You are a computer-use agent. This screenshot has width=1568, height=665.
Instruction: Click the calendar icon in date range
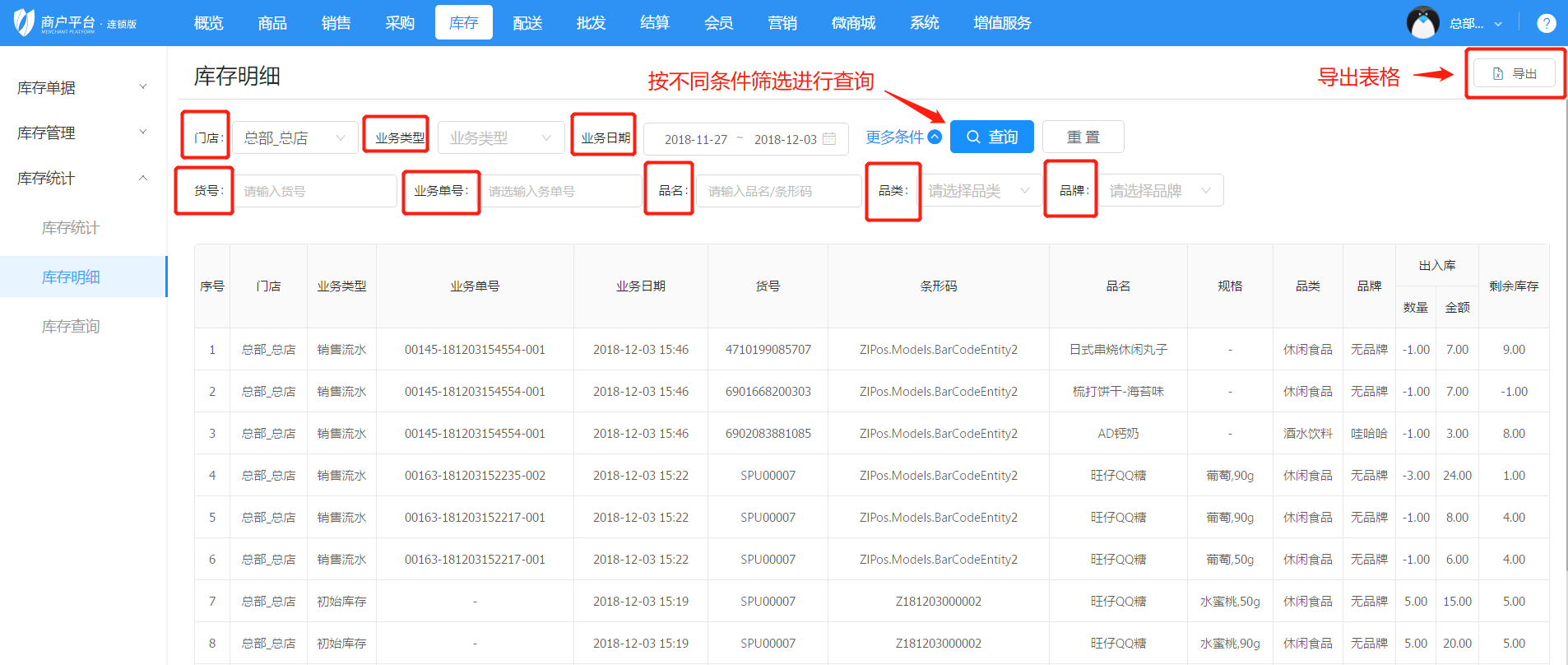coord(829,139)
